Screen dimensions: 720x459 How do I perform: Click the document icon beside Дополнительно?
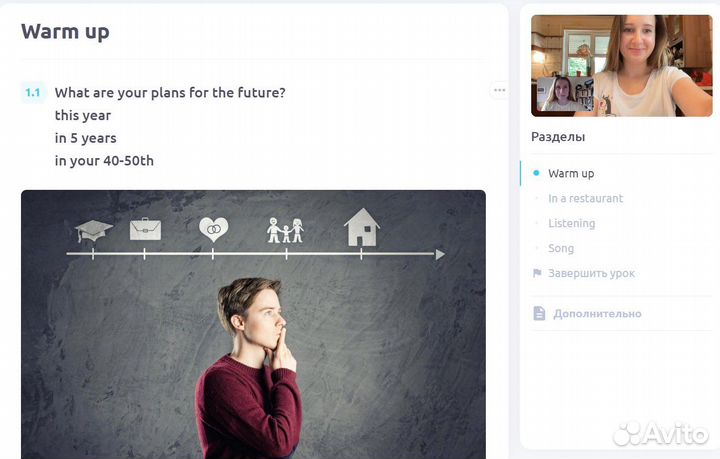pos(539,314)
